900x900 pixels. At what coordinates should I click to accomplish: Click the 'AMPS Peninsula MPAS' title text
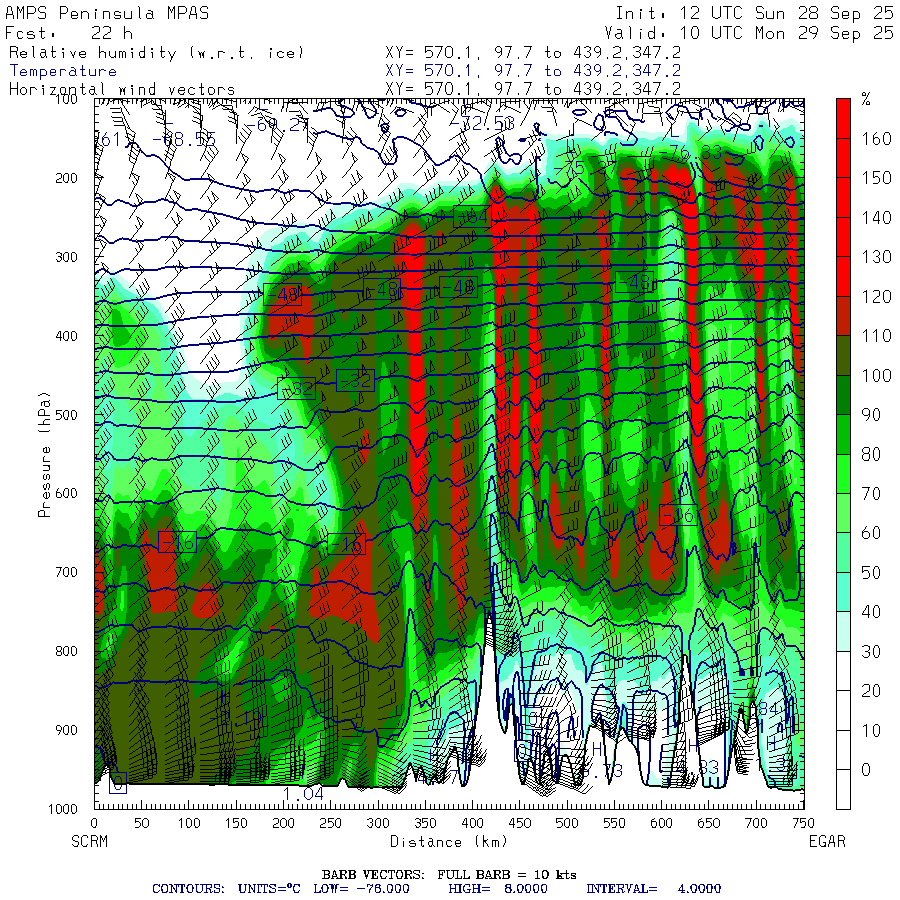(107, 13)
